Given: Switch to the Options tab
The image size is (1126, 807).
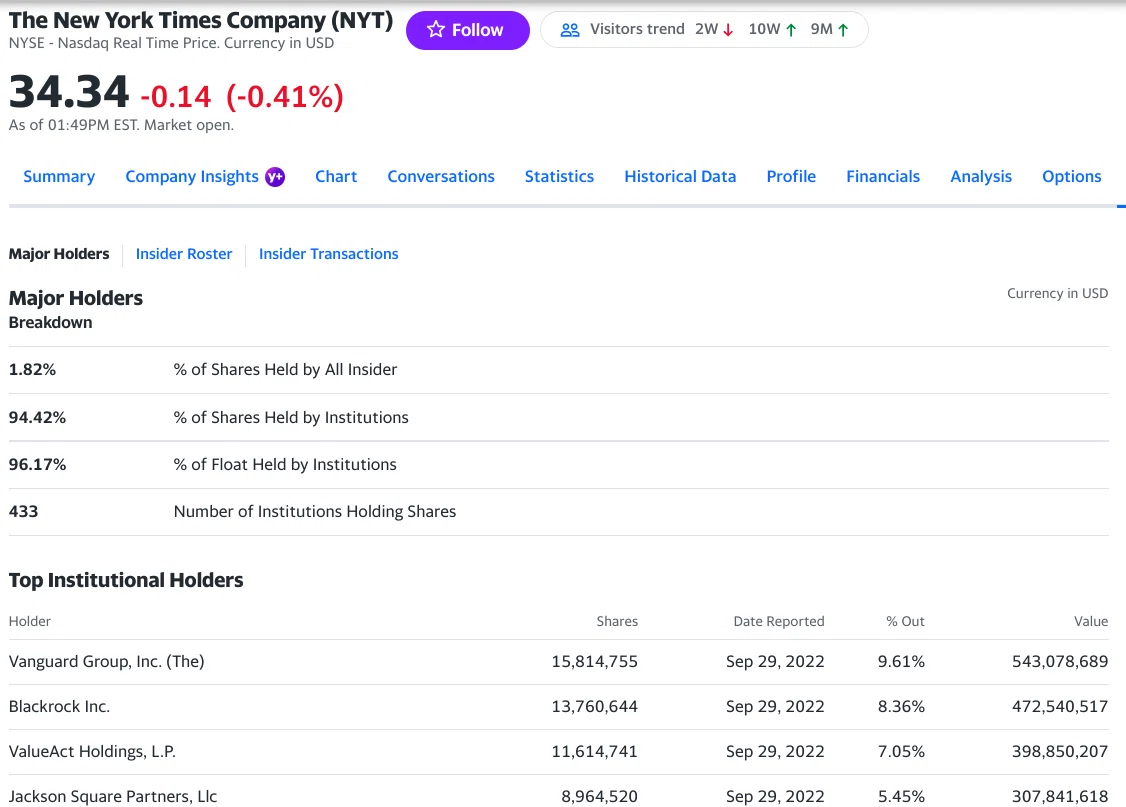Looking at the screenshot, I should tap(1071, 177).
